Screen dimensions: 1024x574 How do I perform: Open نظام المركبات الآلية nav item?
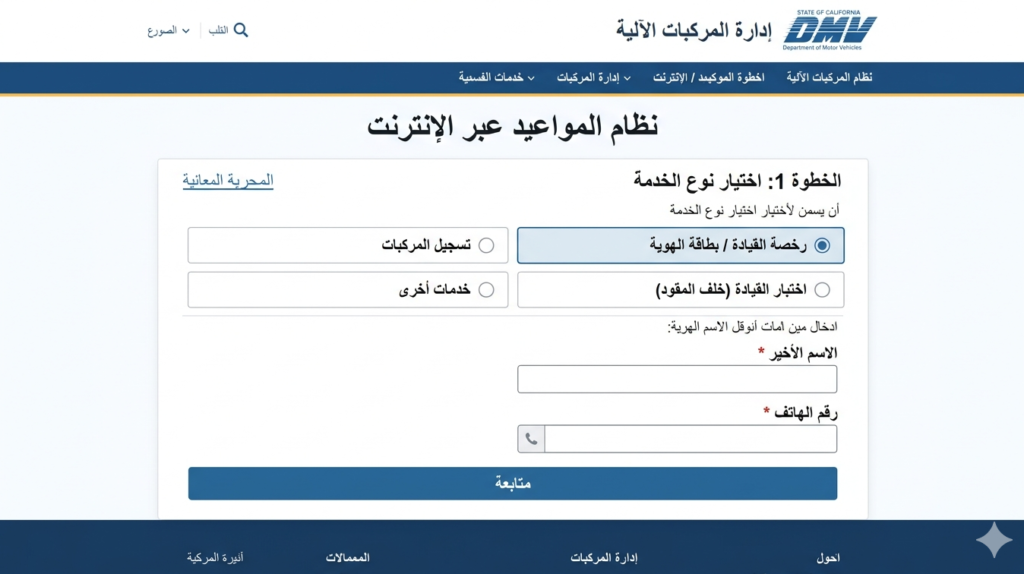(829, 78)
